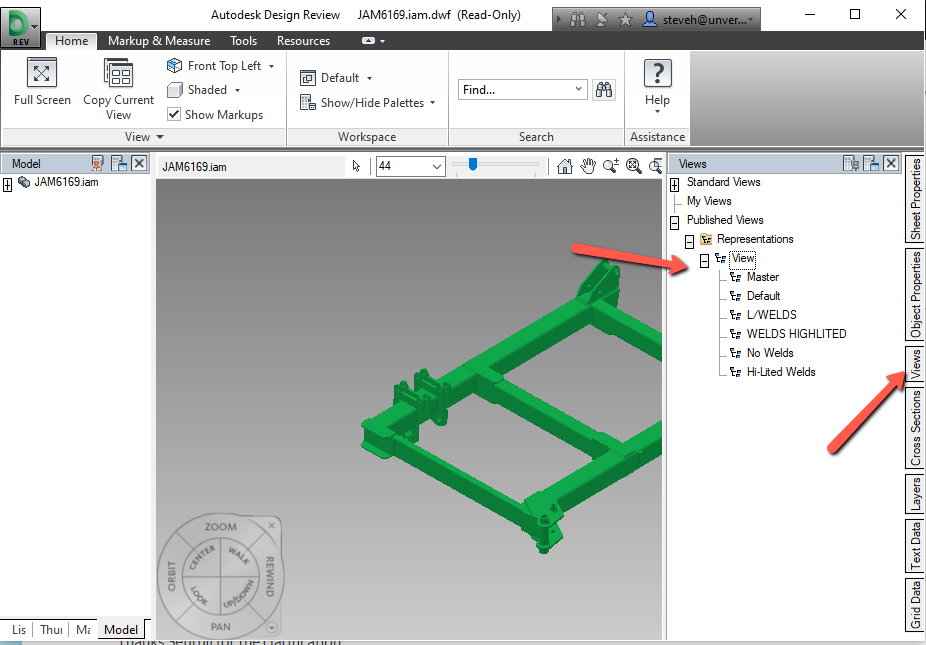This screenshot has width=926, height=645.
Task: Click the Favorites star icon in title bar
Action: [625, 19]
